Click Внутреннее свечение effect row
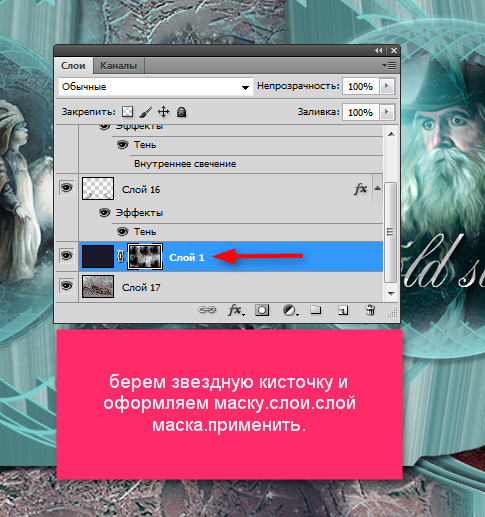The width and height of the screenshot is (485, 517). click(185, 164)
